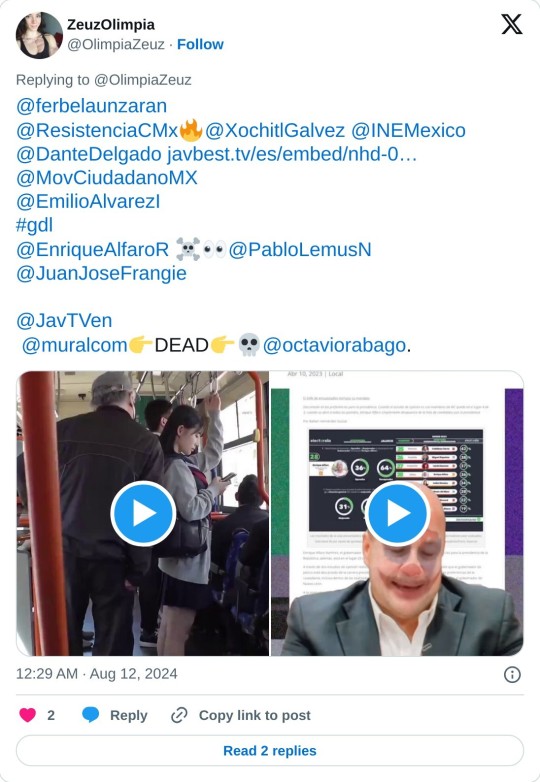Image resolution: width=540 pixels, height=782 pixels.
Task: Like the post with heart icon
Action: click(x=27, y=715)
